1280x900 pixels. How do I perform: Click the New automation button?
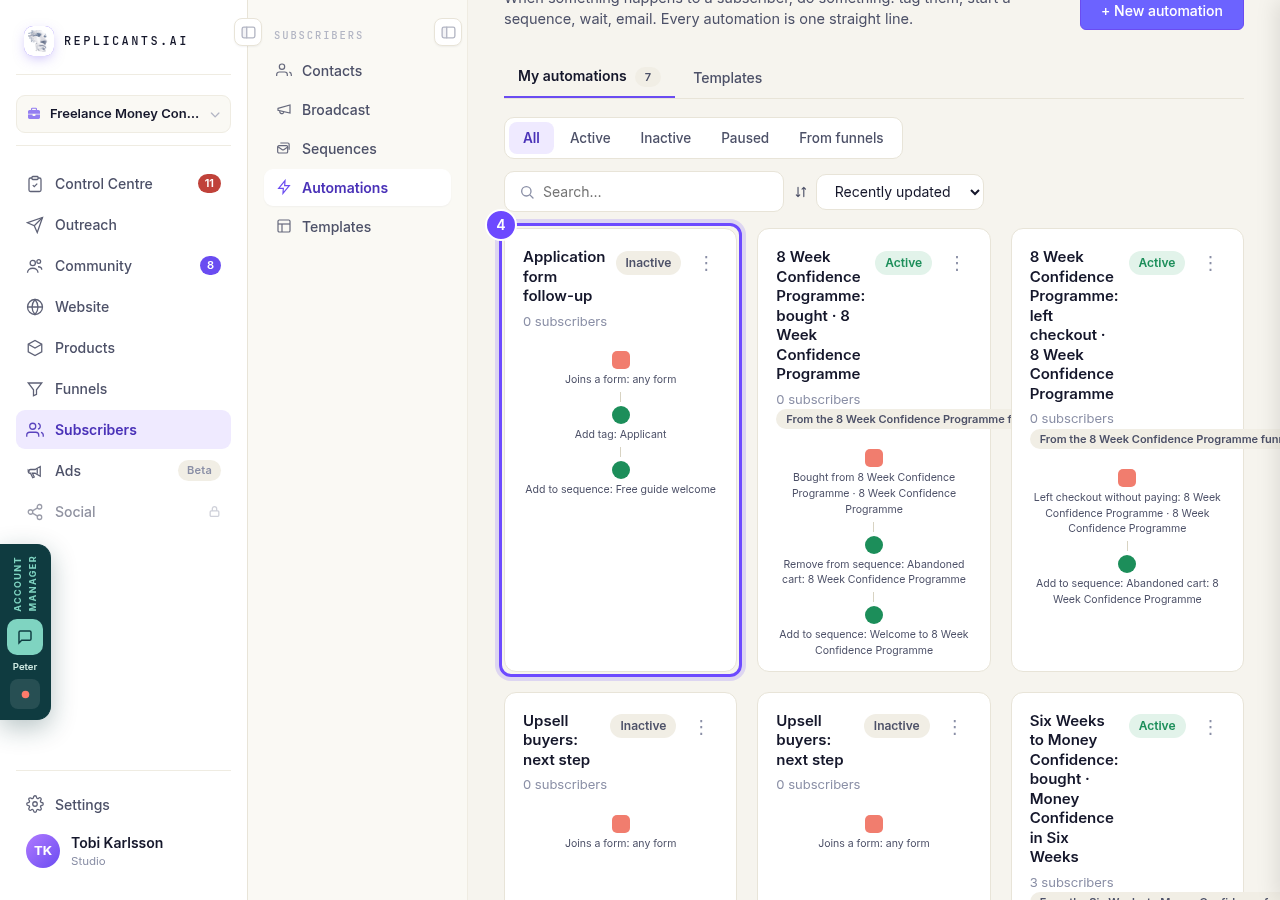[x=1162, y=12]
